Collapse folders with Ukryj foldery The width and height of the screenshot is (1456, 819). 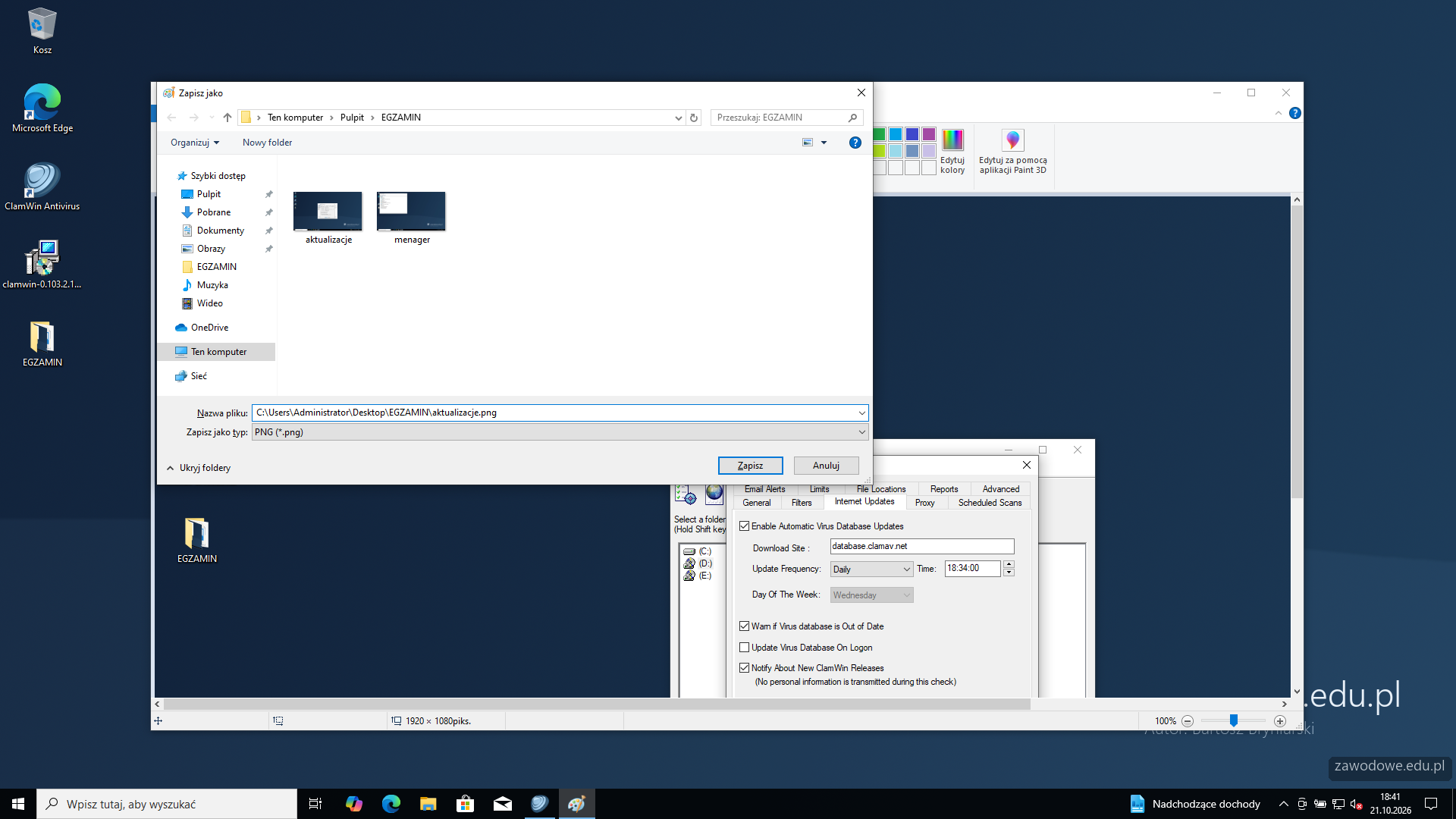pyautogui.click(x=199, y=468)
